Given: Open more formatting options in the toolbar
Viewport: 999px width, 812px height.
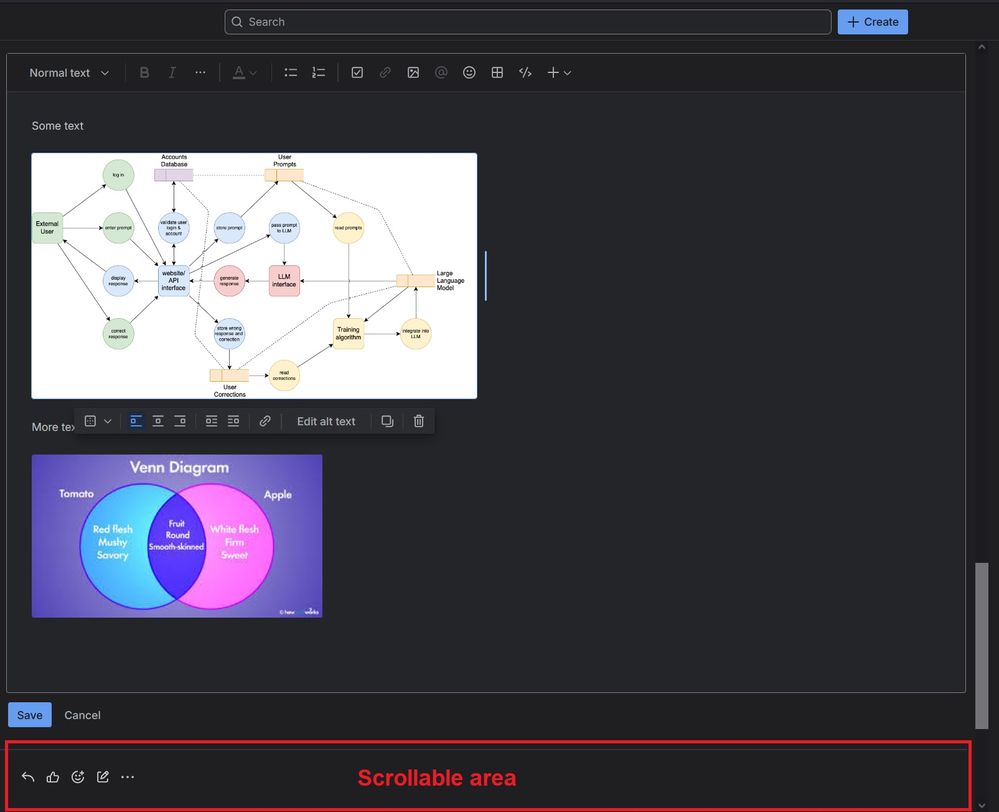Looking at the screenshot, I should pyautogui.click(x=200, y=73).
